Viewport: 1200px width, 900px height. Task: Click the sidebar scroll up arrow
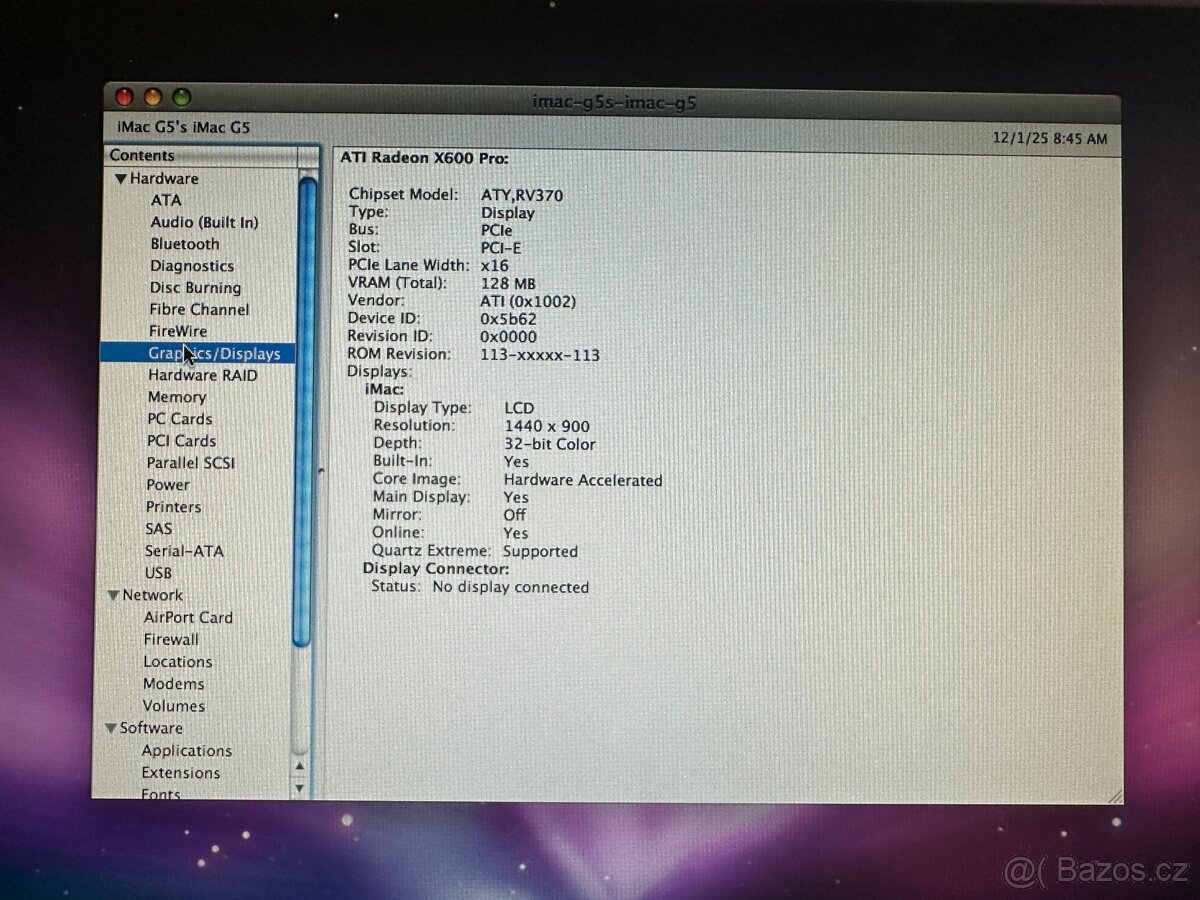click(x=299, y=766)
